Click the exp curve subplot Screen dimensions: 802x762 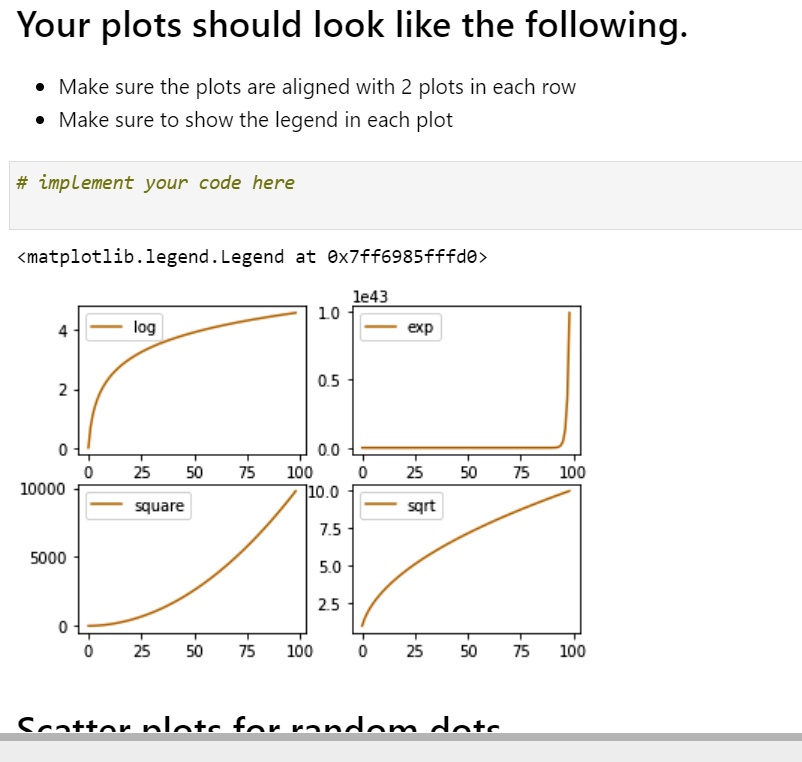[x=466, y=380]
